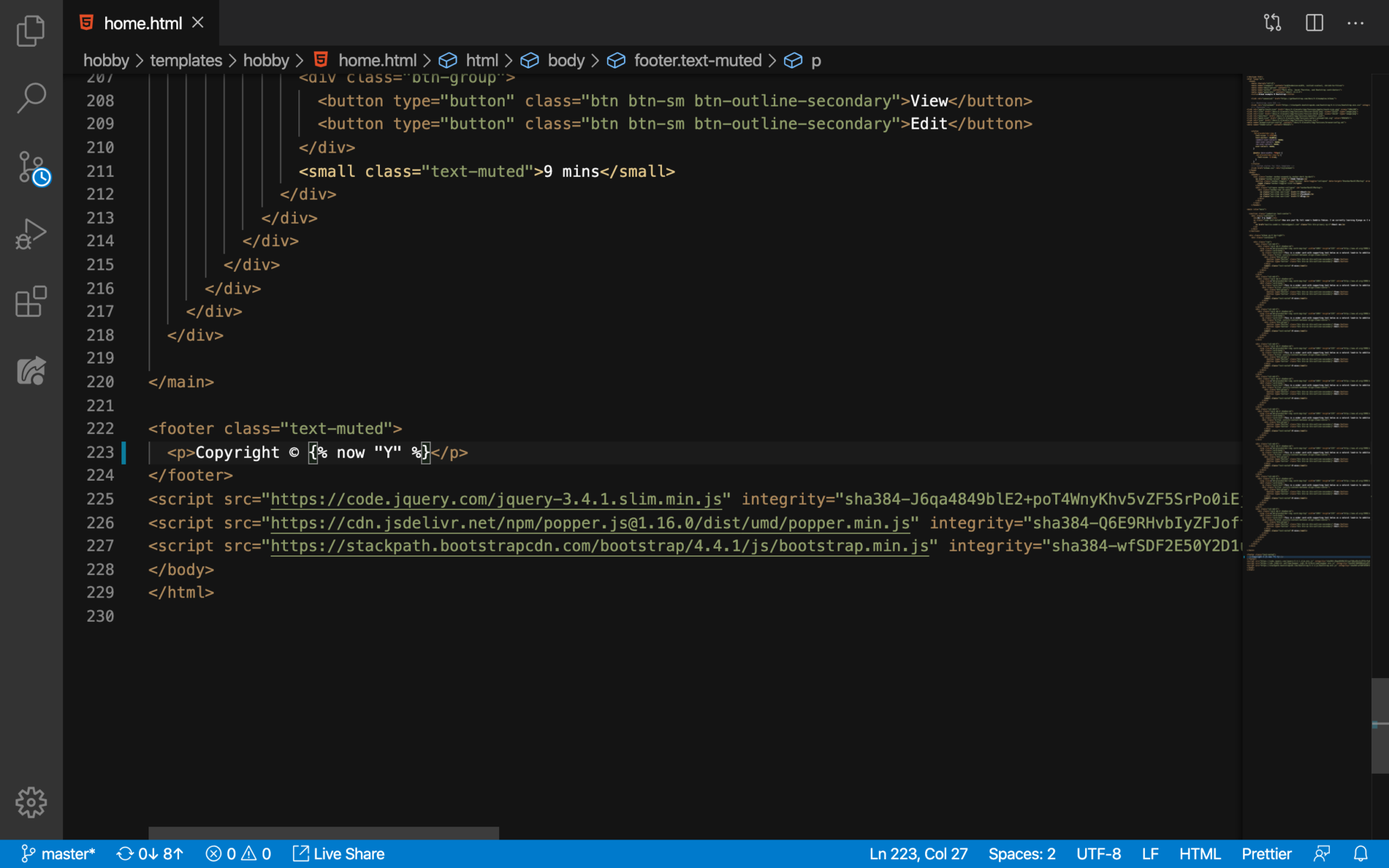This screenshot has height=868, width=1389.
Task: Click line number 230 in gutter
Action: (x=100, y=616)
